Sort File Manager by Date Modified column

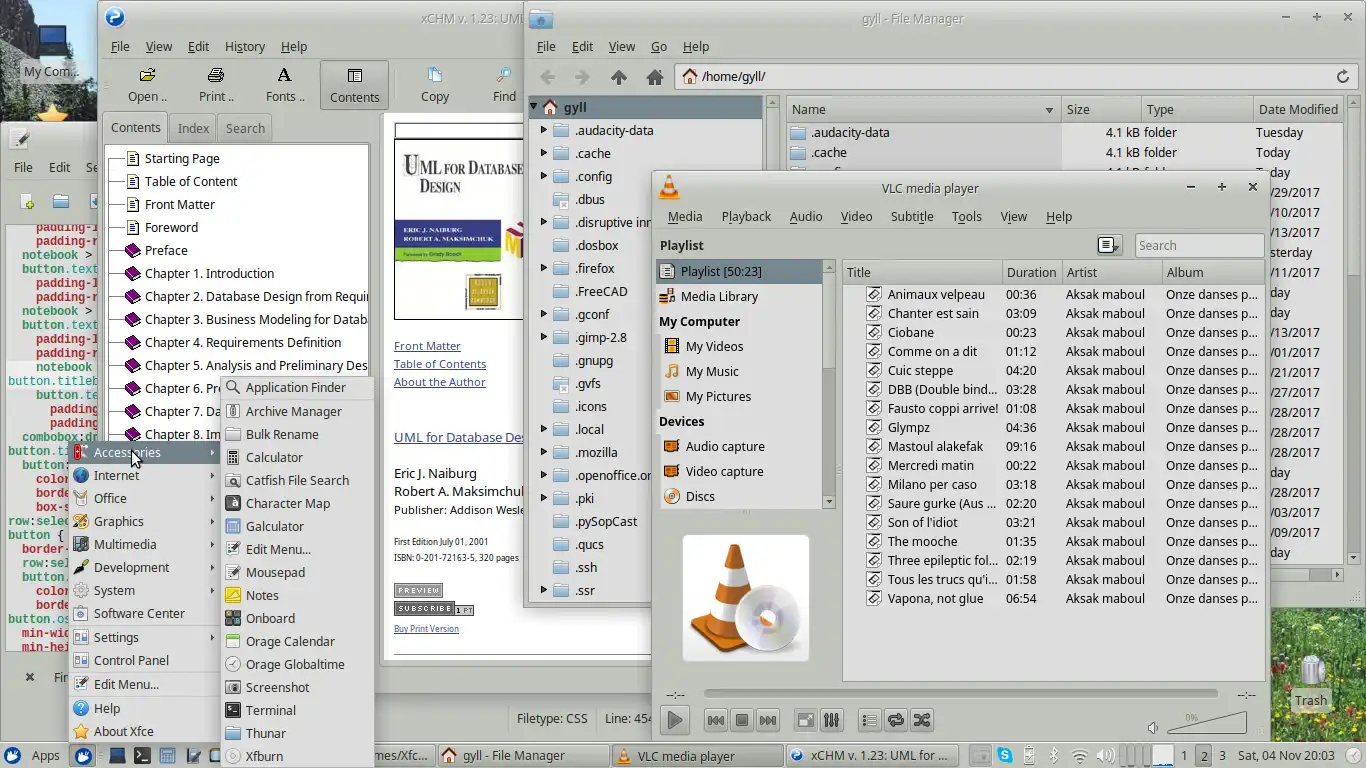1298,109
